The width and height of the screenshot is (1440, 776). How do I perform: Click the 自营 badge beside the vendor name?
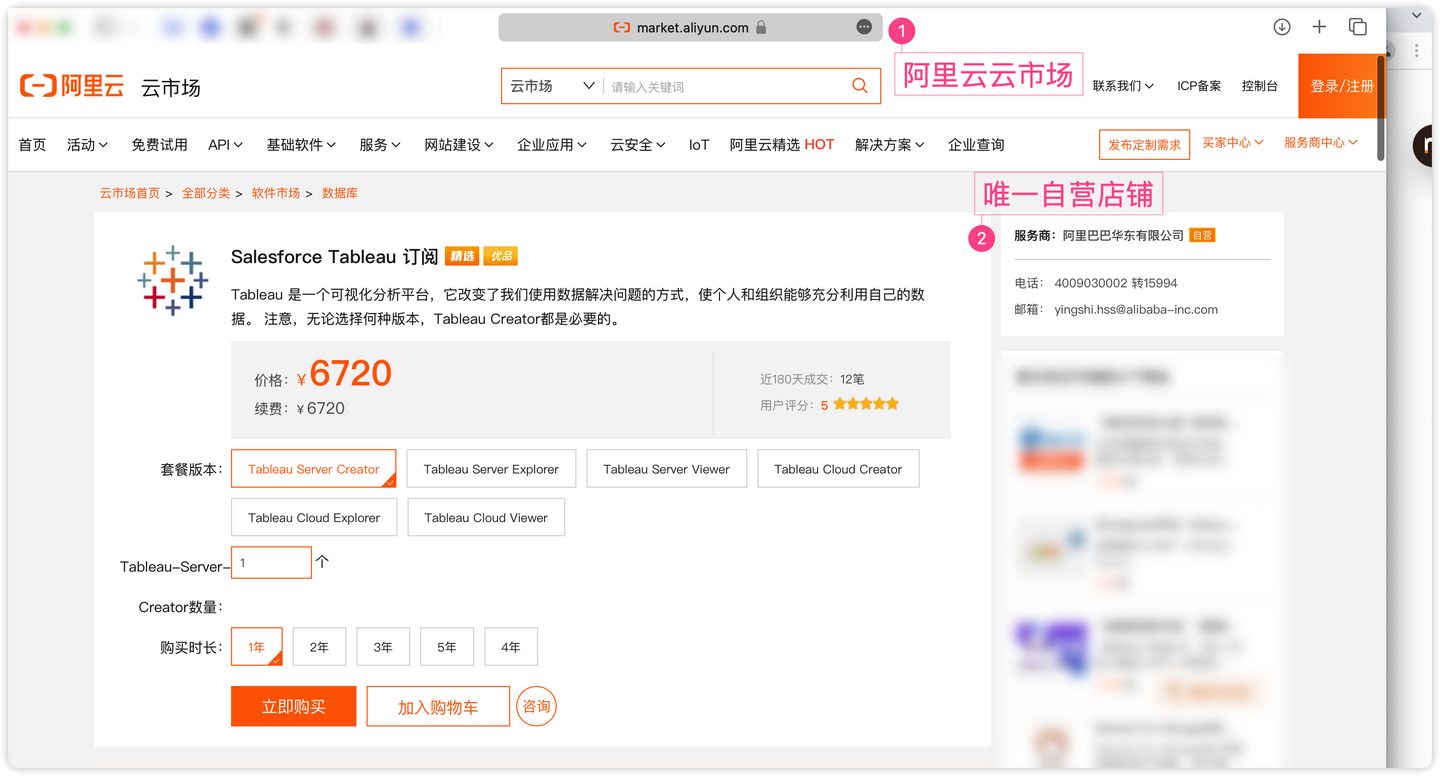tap(1202, 236)
